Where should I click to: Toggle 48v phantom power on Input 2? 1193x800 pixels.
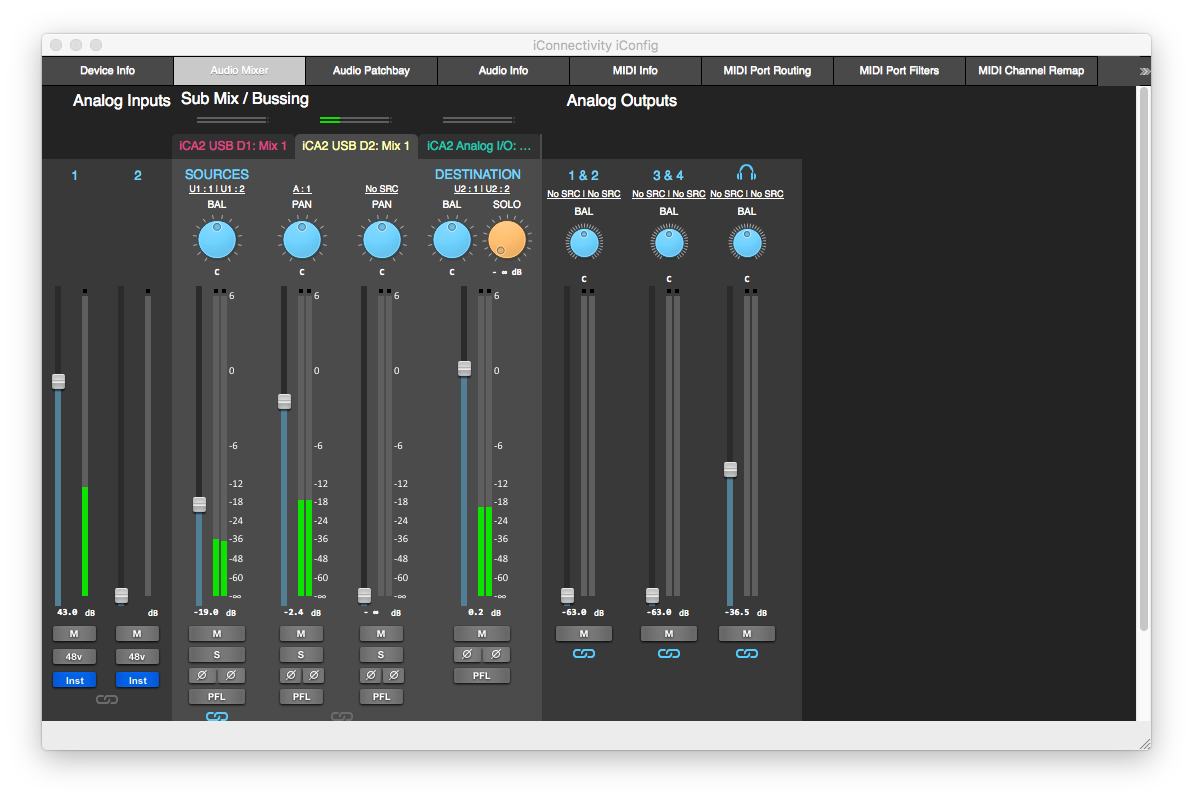137,656
